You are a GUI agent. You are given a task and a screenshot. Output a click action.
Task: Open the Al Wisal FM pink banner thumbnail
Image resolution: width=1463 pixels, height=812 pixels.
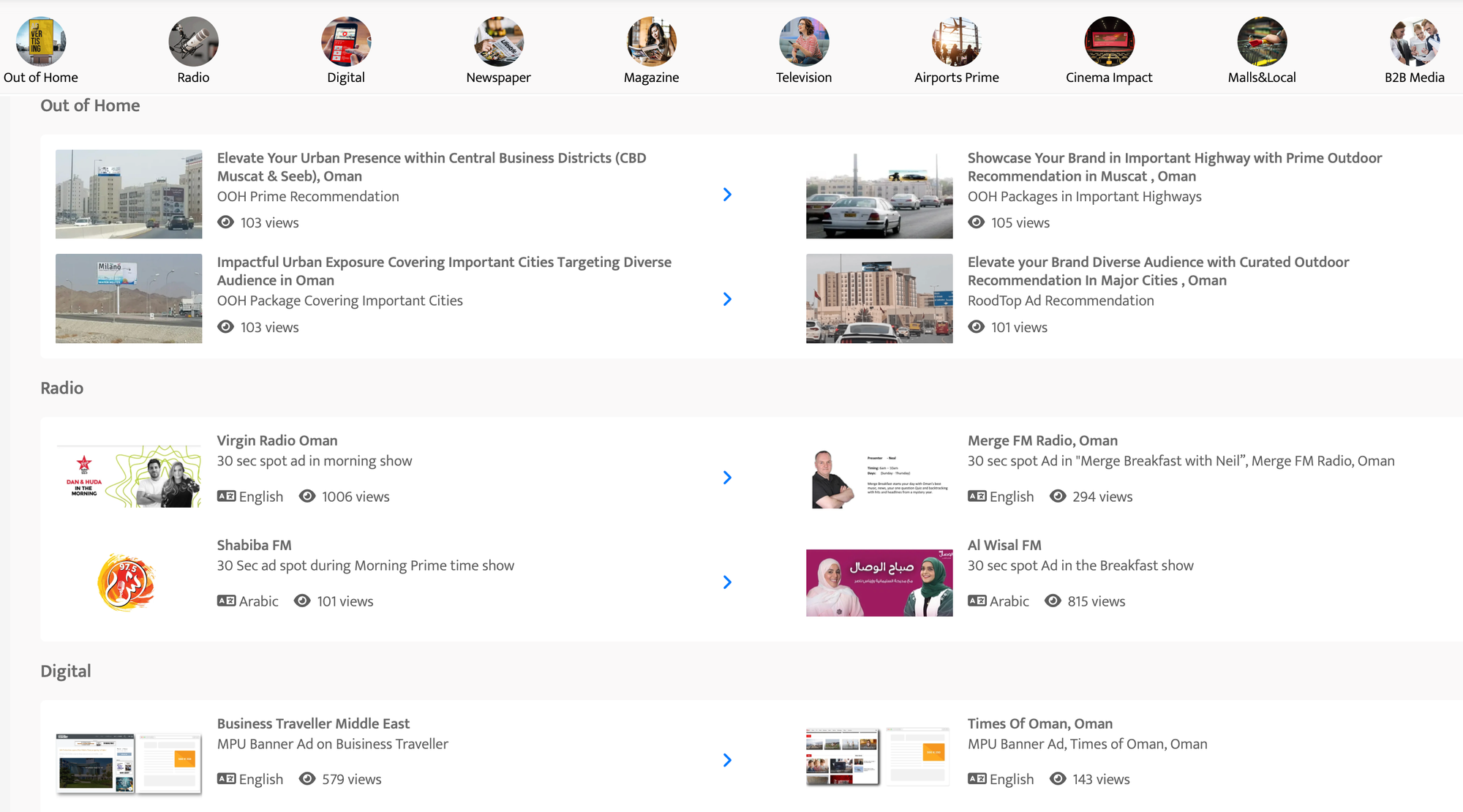(879, 582)
